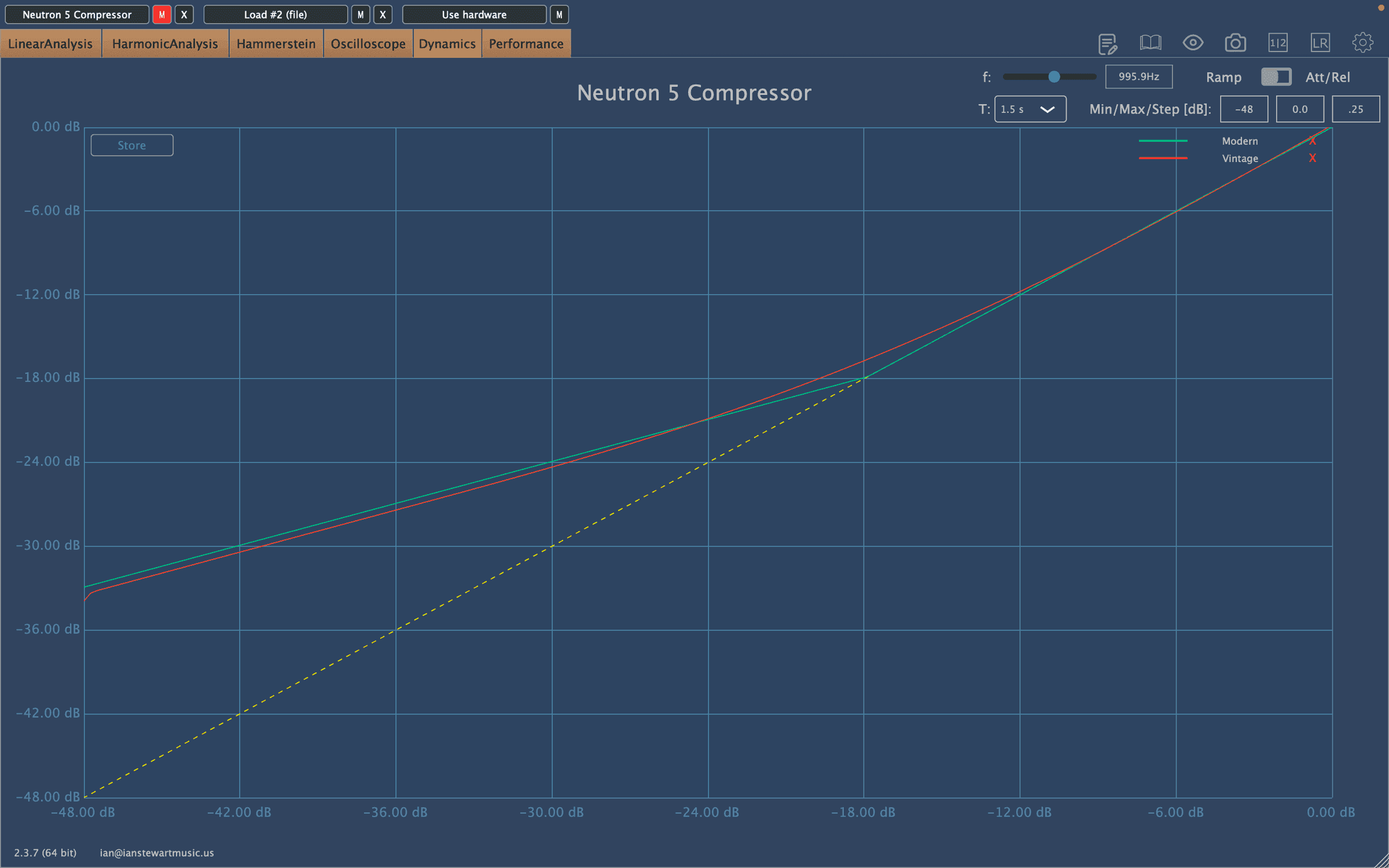Screen dimensions: 1389x868
Task: Remove Neutron 5 Compressor with X button
Action: click(x=184, y=14)
